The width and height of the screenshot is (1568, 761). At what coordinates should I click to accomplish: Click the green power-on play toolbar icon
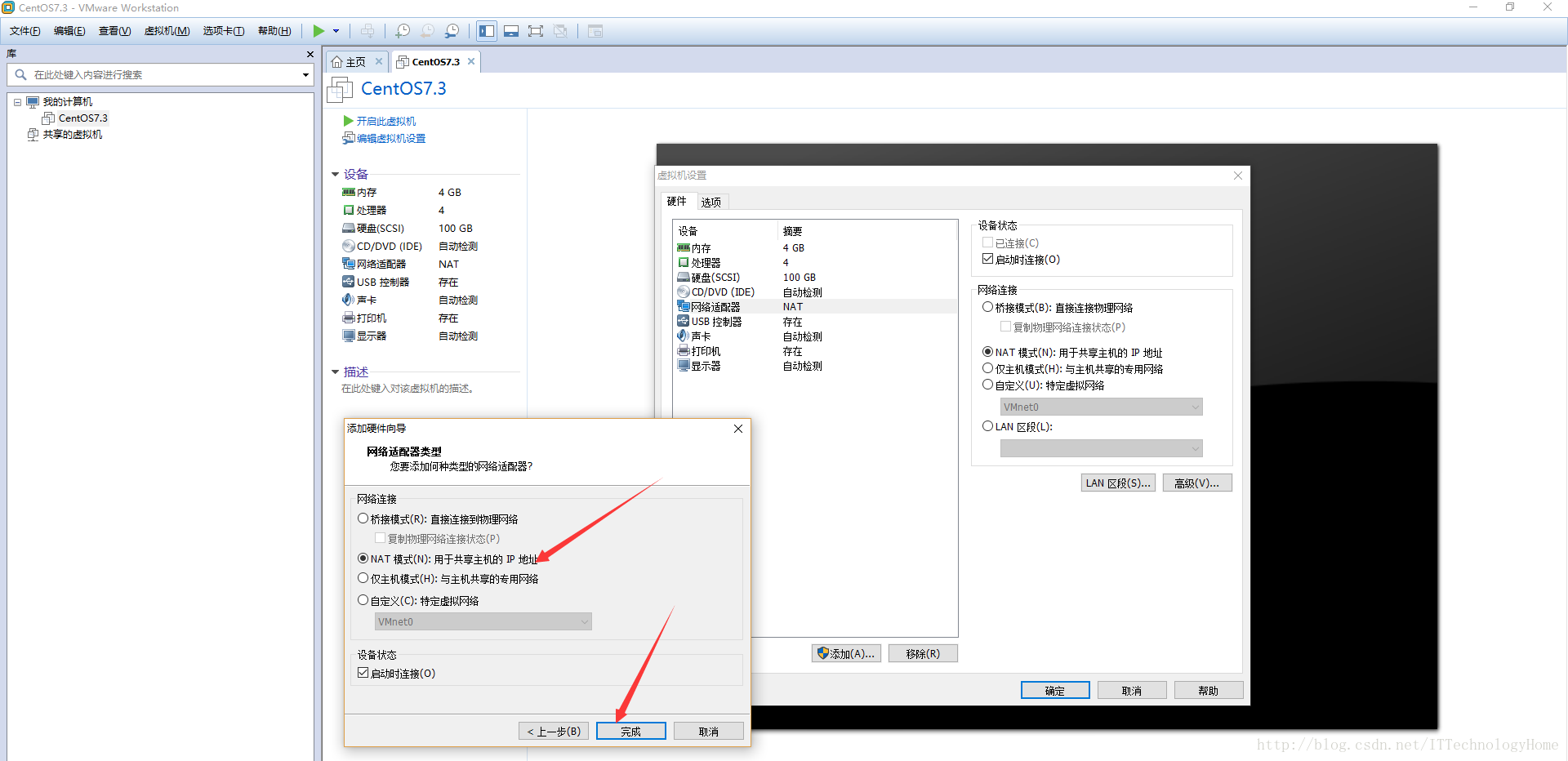coord(318,31)
